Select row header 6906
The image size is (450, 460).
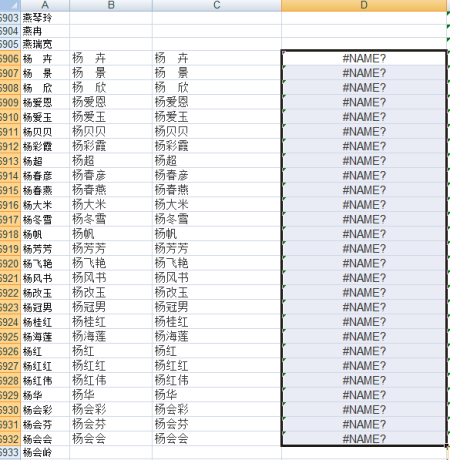(10, 58)
